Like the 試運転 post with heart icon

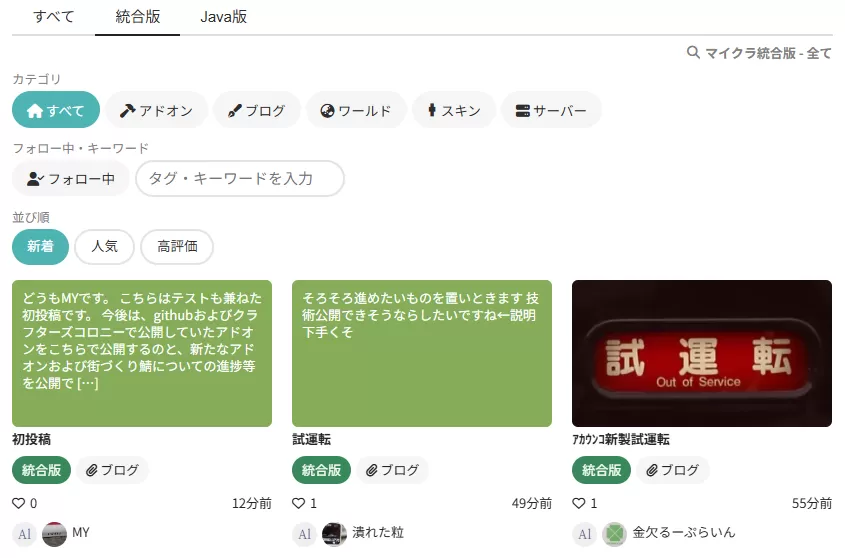click(x=298, y=504)
